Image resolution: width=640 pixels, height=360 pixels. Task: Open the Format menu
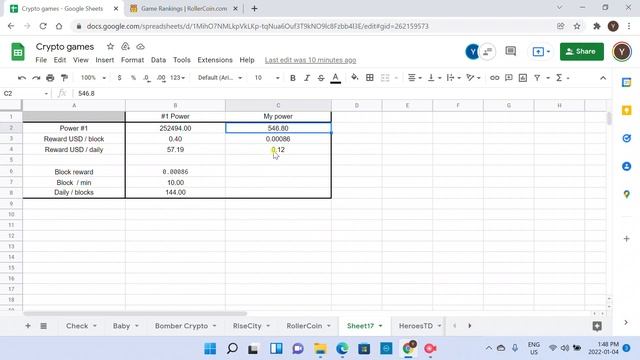[133, 60]
